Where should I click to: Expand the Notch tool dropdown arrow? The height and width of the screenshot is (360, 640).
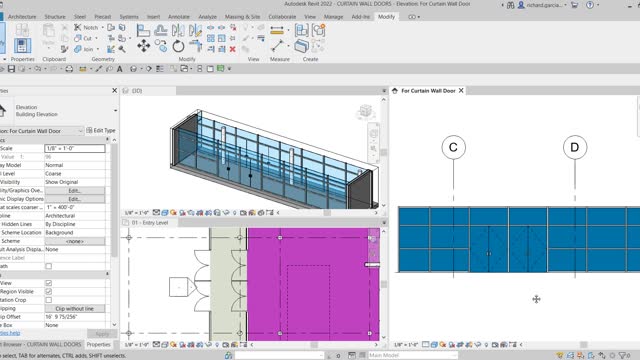pos(102,28)
